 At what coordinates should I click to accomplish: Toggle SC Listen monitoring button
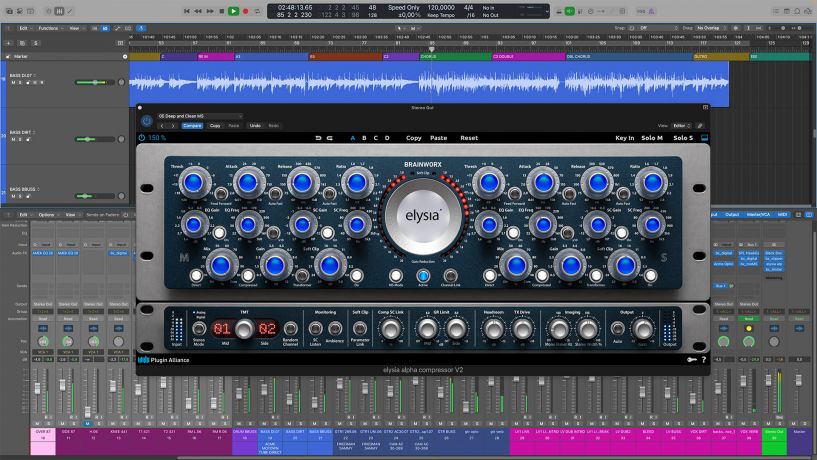[315, 328]
